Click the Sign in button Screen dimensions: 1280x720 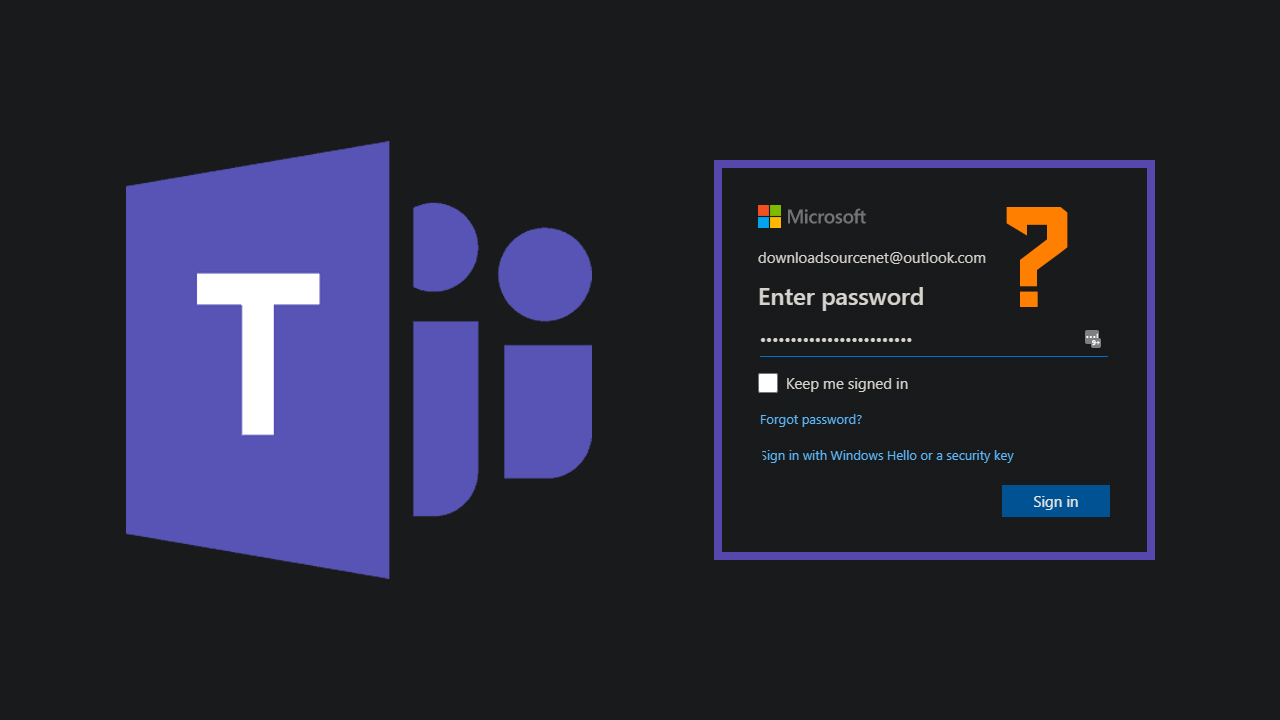[1055, 501]
